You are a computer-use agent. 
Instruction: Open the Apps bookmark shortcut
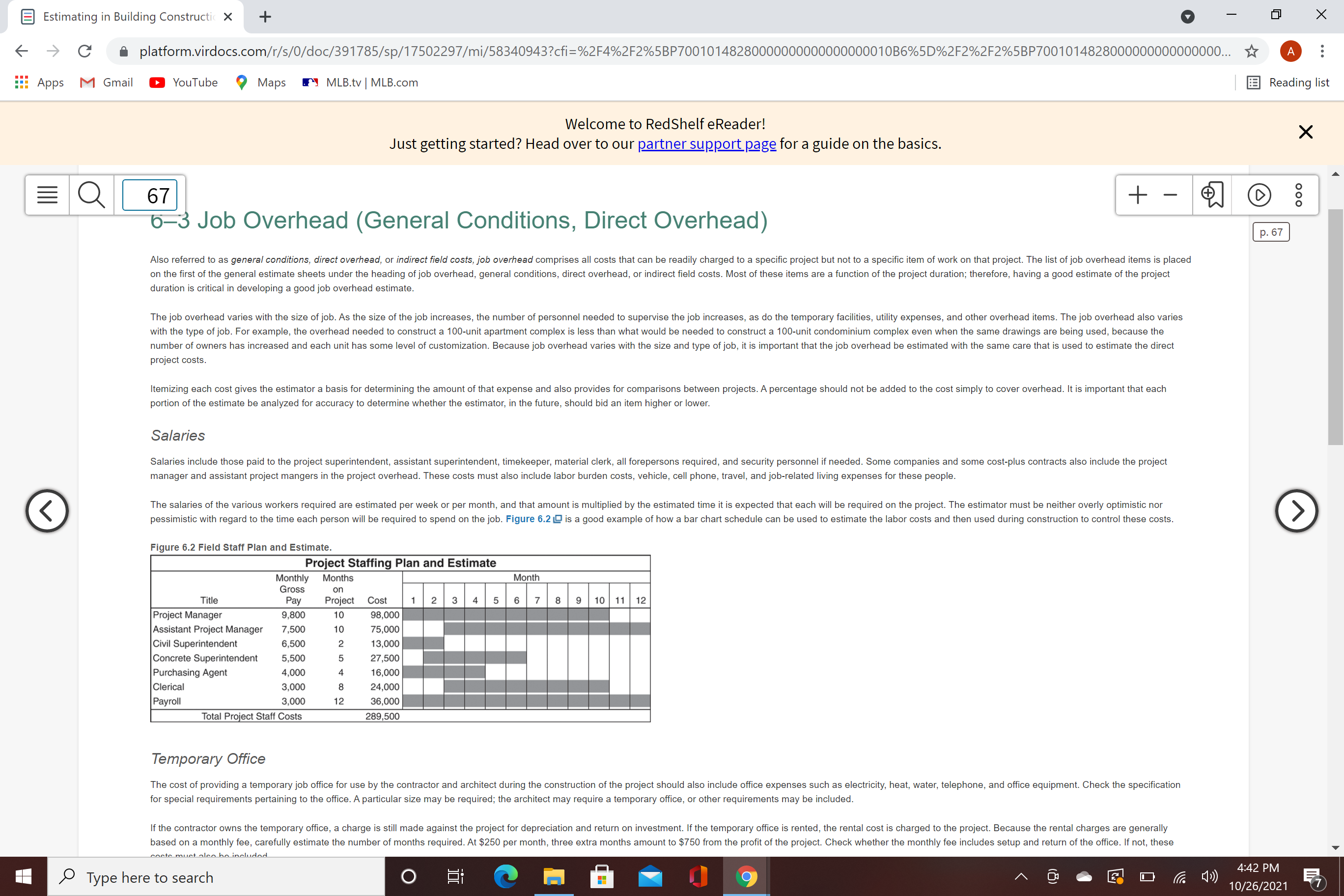pyautogui.click(x=39, y=83)
